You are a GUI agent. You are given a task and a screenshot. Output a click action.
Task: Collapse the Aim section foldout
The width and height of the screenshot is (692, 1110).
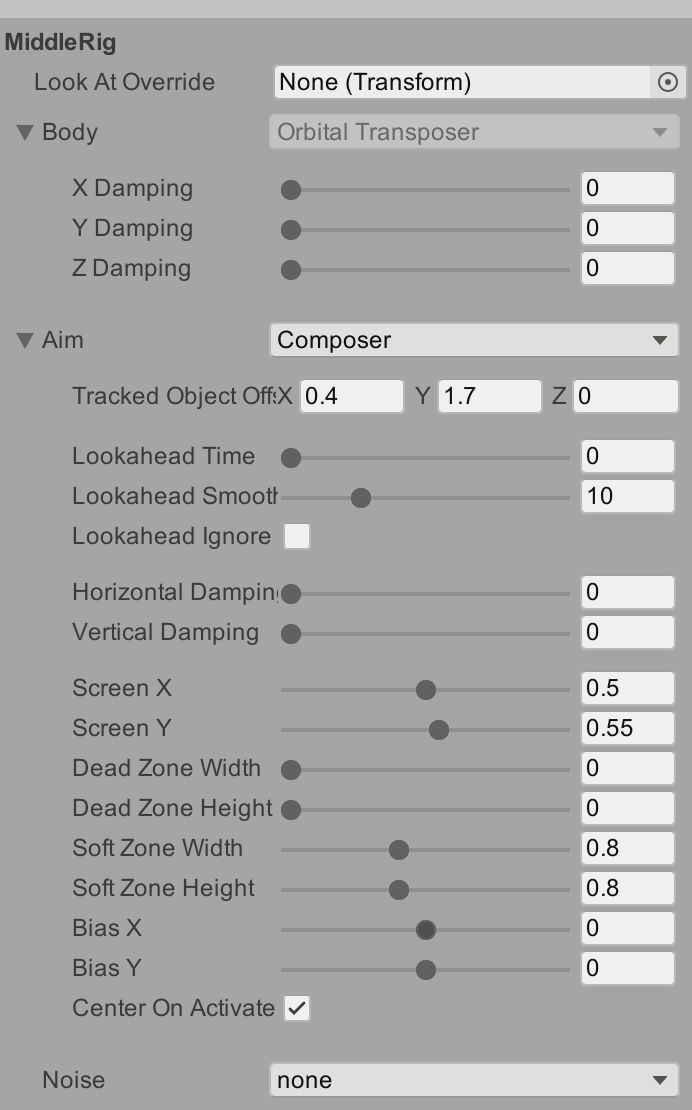(26, 340)
